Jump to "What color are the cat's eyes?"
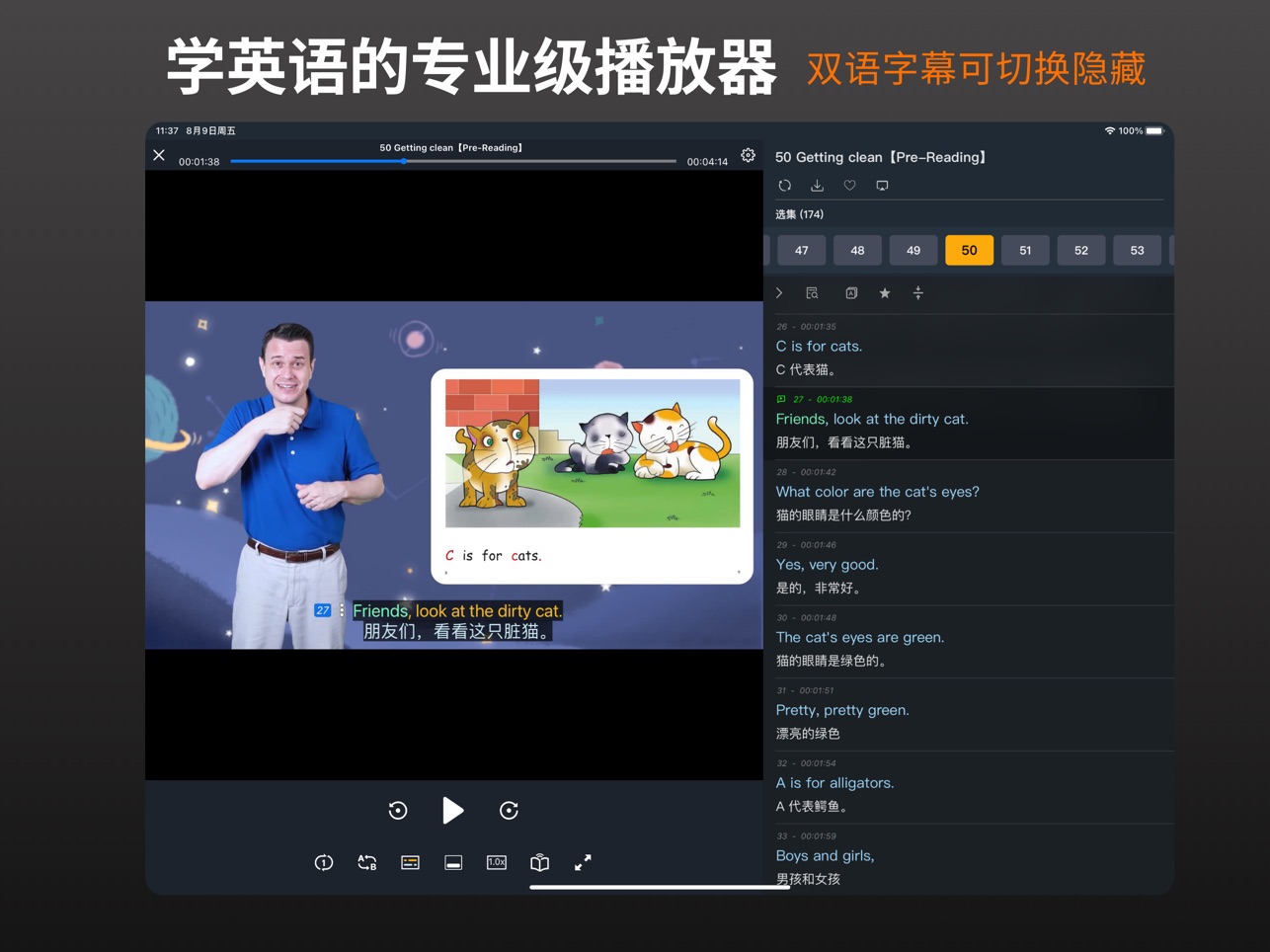The height and width of the screenshot is (952, 1270). (877, 492)
